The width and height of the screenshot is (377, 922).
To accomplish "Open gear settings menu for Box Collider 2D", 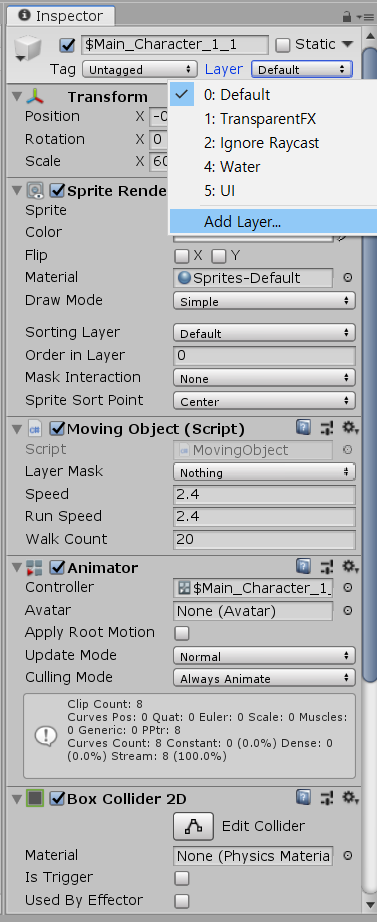I will point(351,798).
